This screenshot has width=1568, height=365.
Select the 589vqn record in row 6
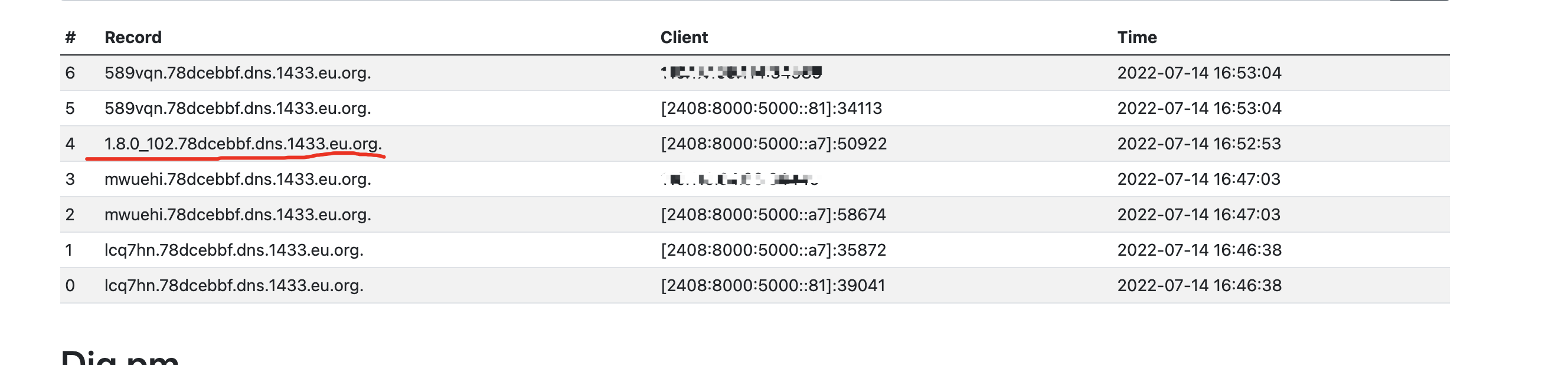(237, 73)
